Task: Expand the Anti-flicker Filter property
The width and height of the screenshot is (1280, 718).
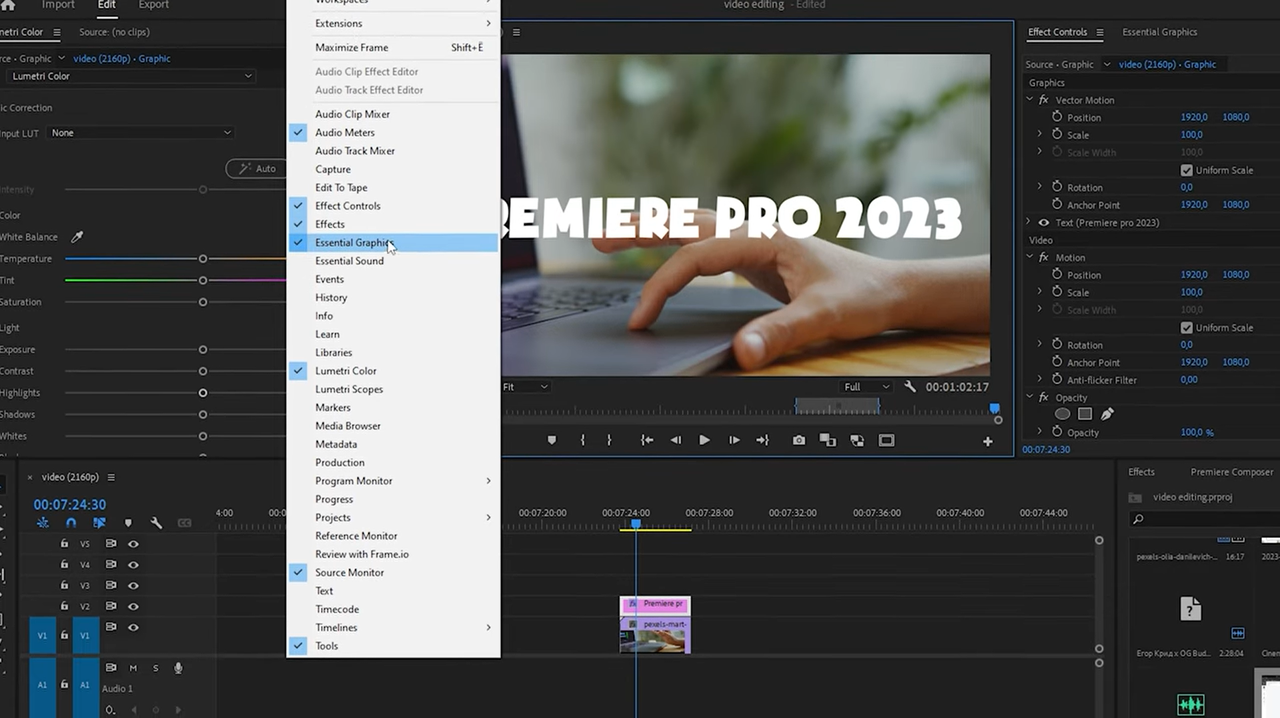Action: (x=1040, y=380)
